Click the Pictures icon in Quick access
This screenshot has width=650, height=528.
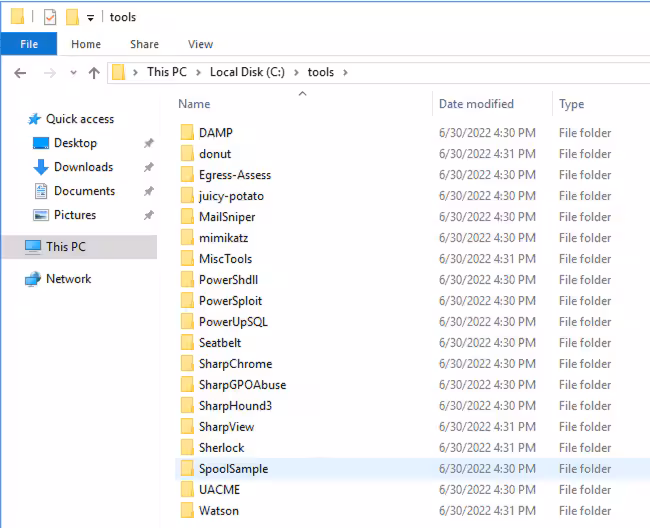[41, 215]
